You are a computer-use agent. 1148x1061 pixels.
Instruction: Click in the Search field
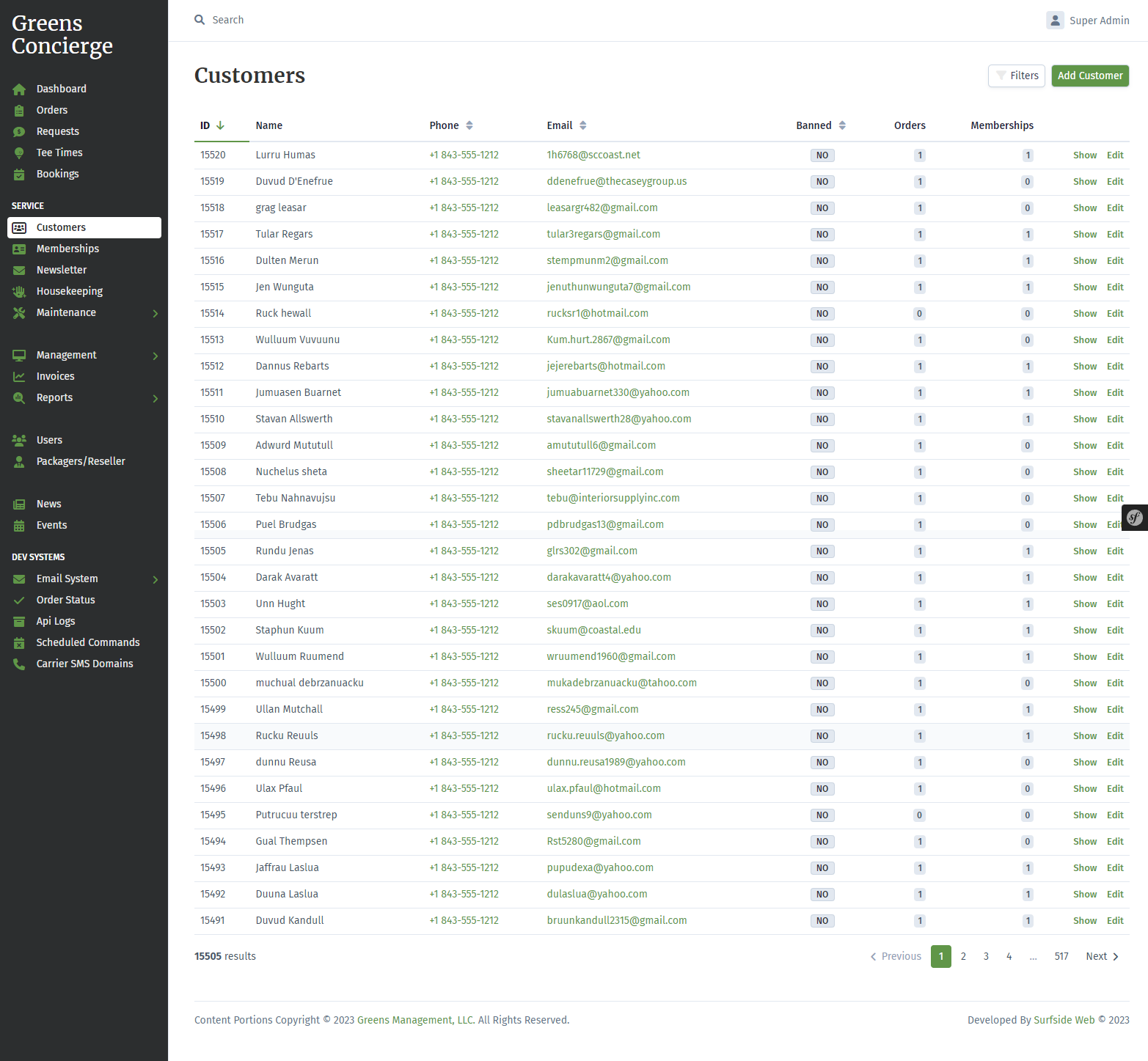228,20
